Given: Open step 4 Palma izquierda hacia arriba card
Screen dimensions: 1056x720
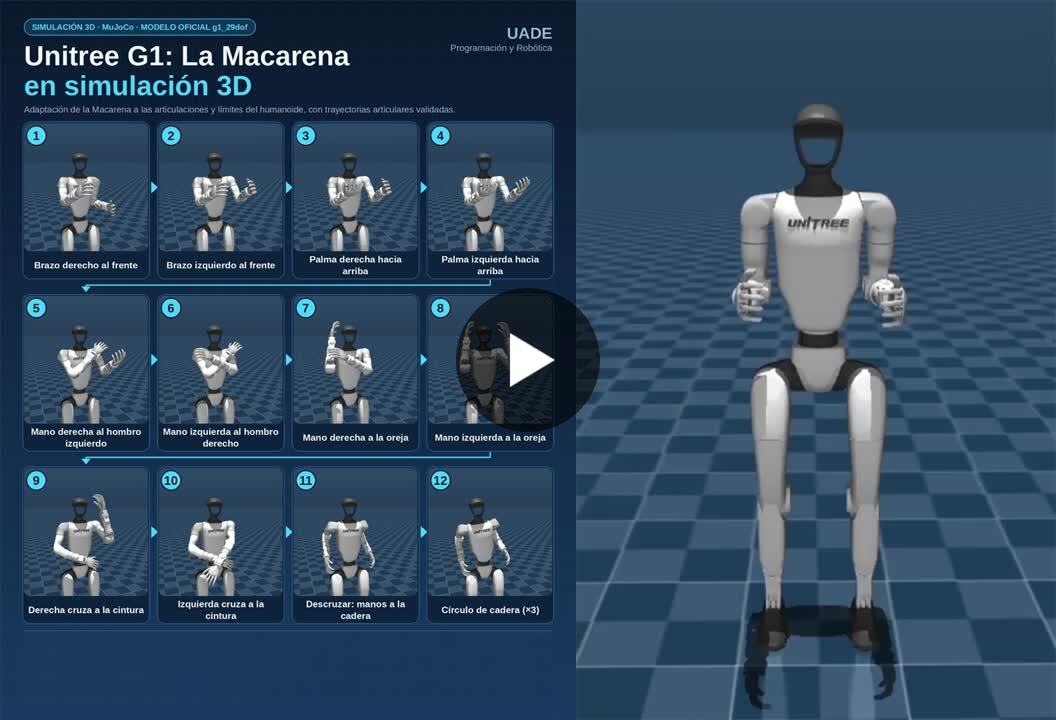Looking at the screenshot, I should (490, 200).
